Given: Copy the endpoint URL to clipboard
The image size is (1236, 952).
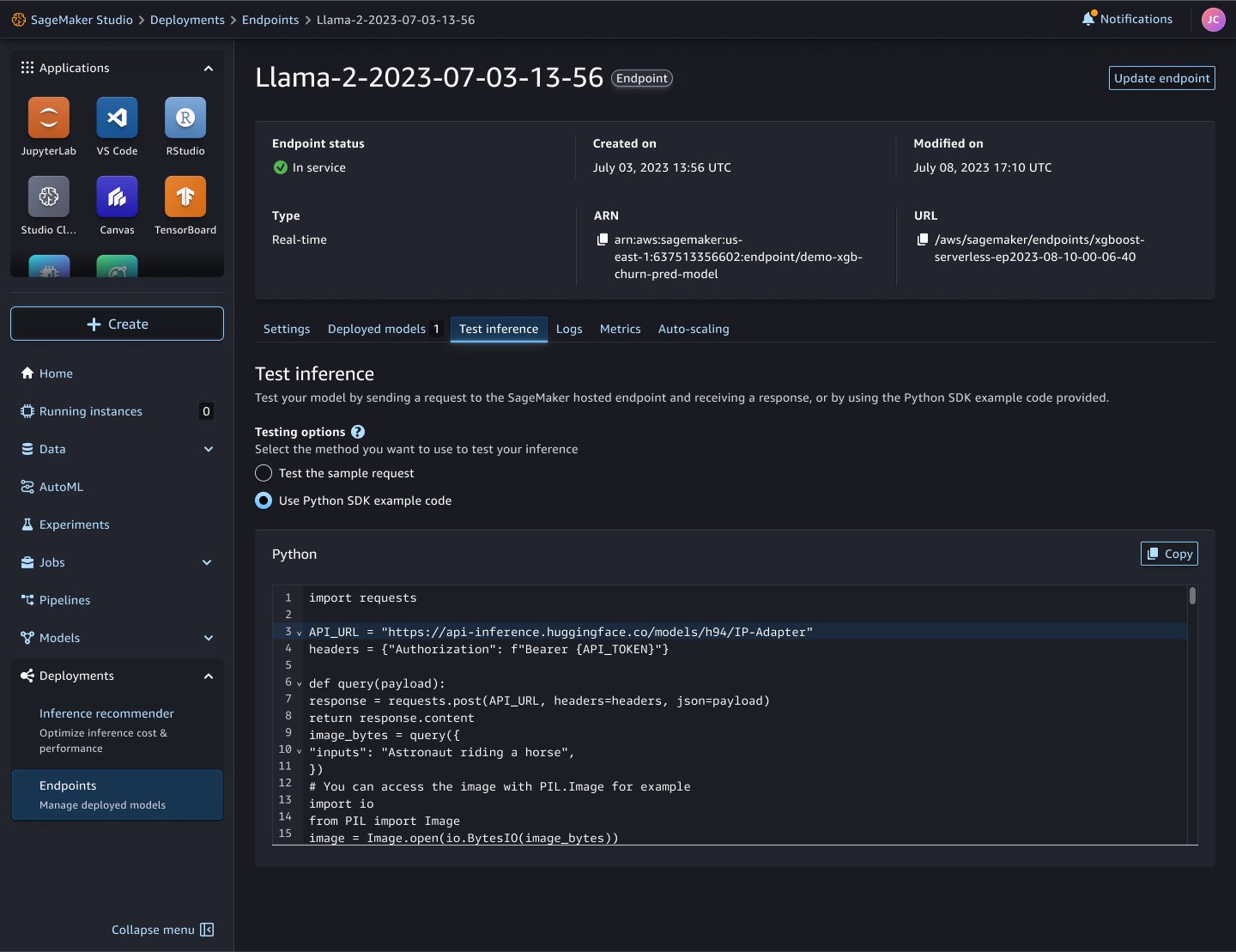Looking at the screenshot, I should [923, 240].
